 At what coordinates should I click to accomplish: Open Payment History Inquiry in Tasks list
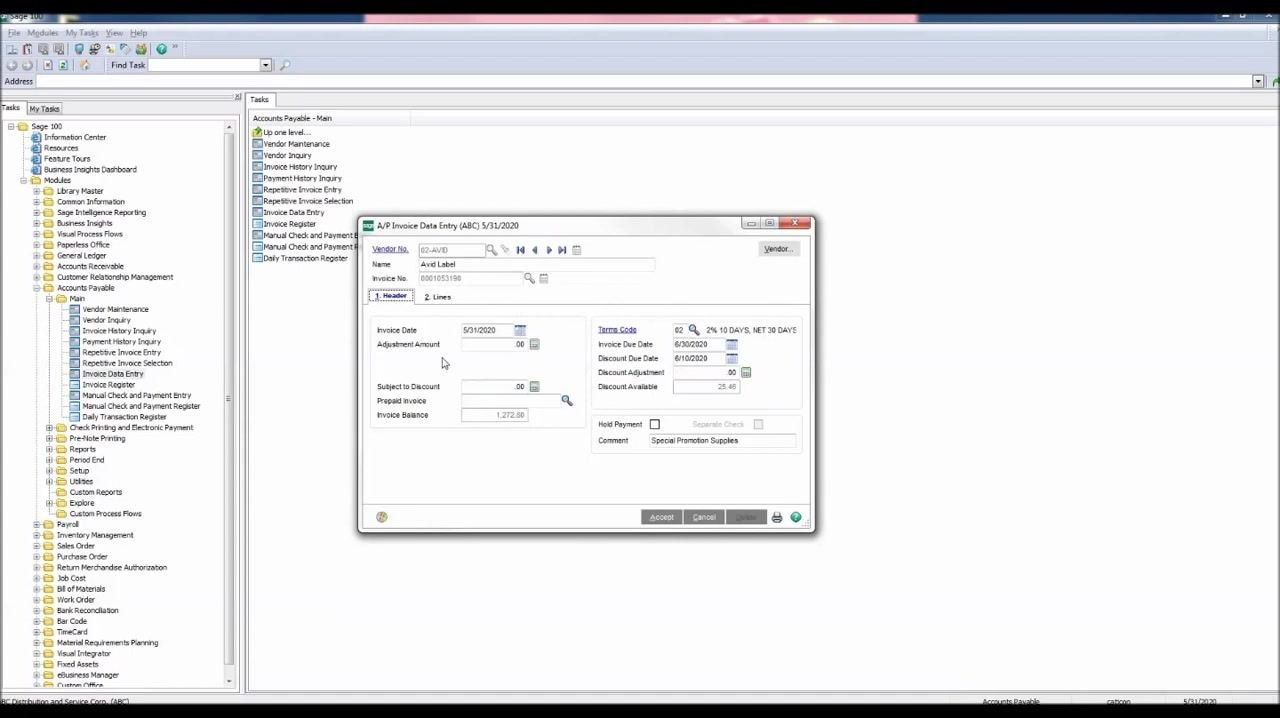302,178
